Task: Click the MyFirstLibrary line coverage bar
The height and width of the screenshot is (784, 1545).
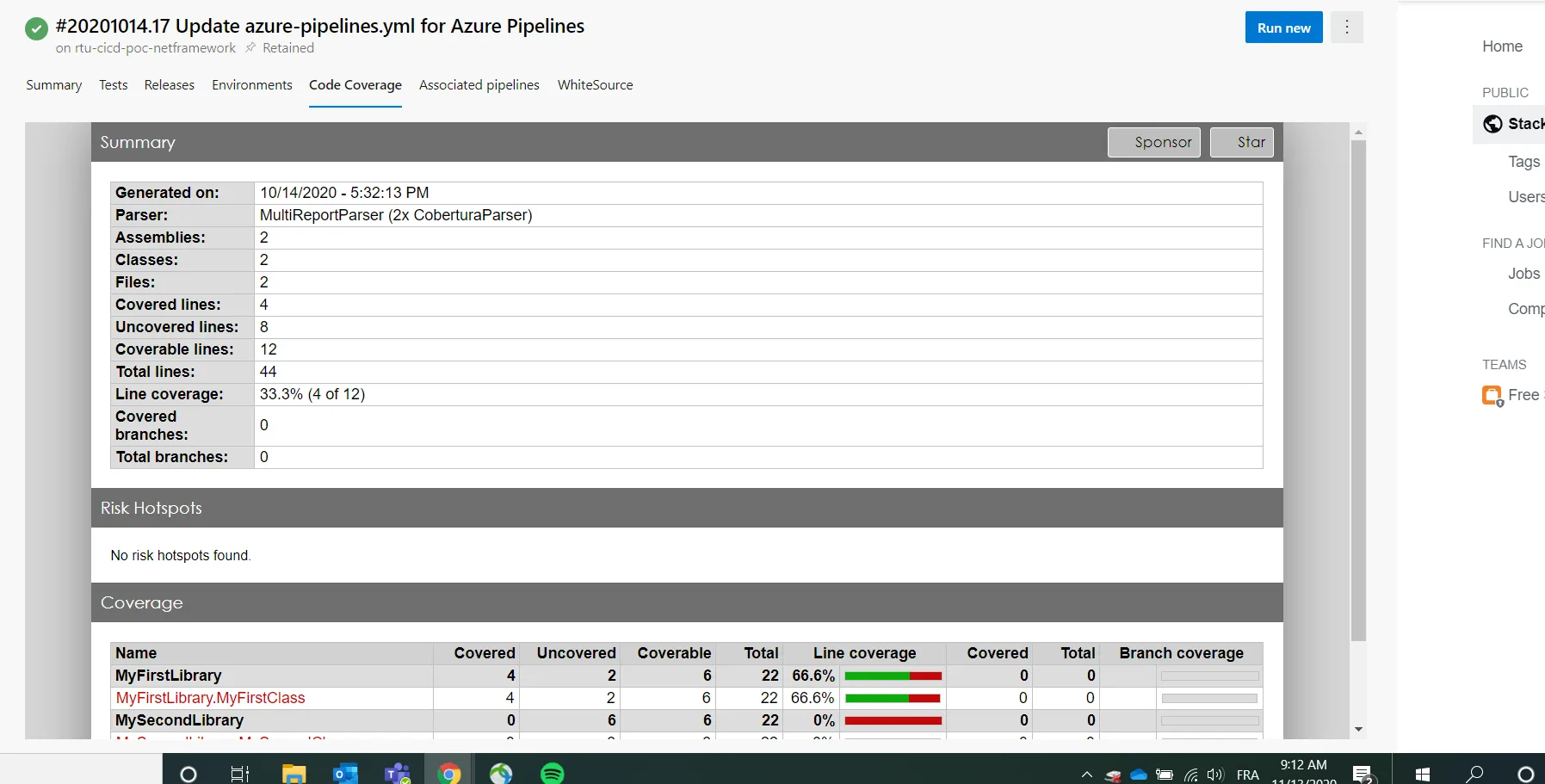Action: tap(893, 676)
